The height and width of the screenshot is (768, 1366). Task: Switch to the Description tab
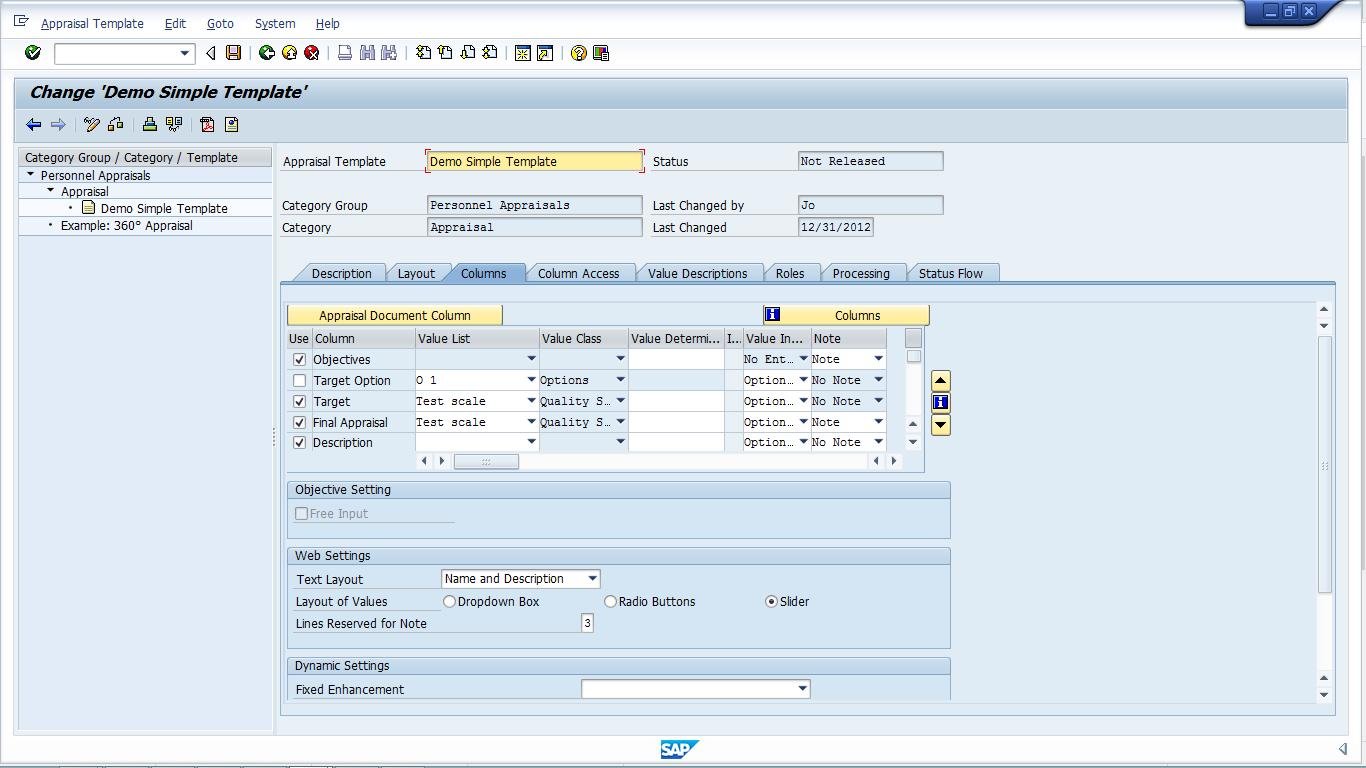coord(341,273)
